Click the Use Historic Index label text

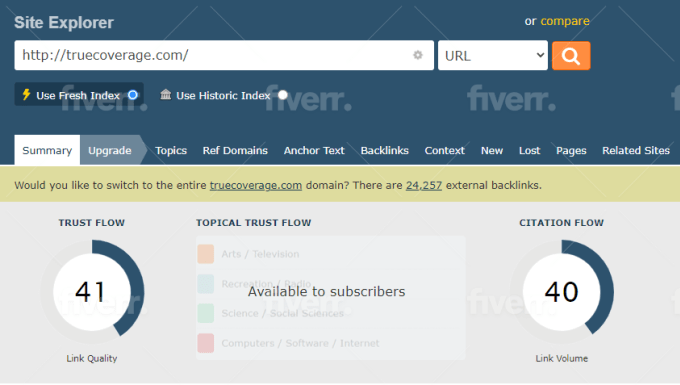223,95
